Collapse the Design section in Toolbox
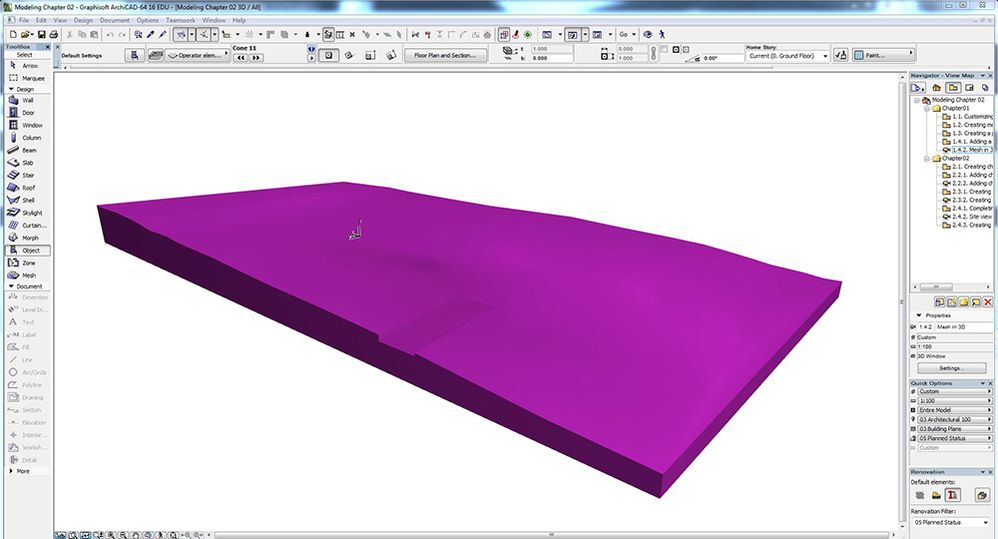This screenshot has height=539, width=998. point(11,89)
